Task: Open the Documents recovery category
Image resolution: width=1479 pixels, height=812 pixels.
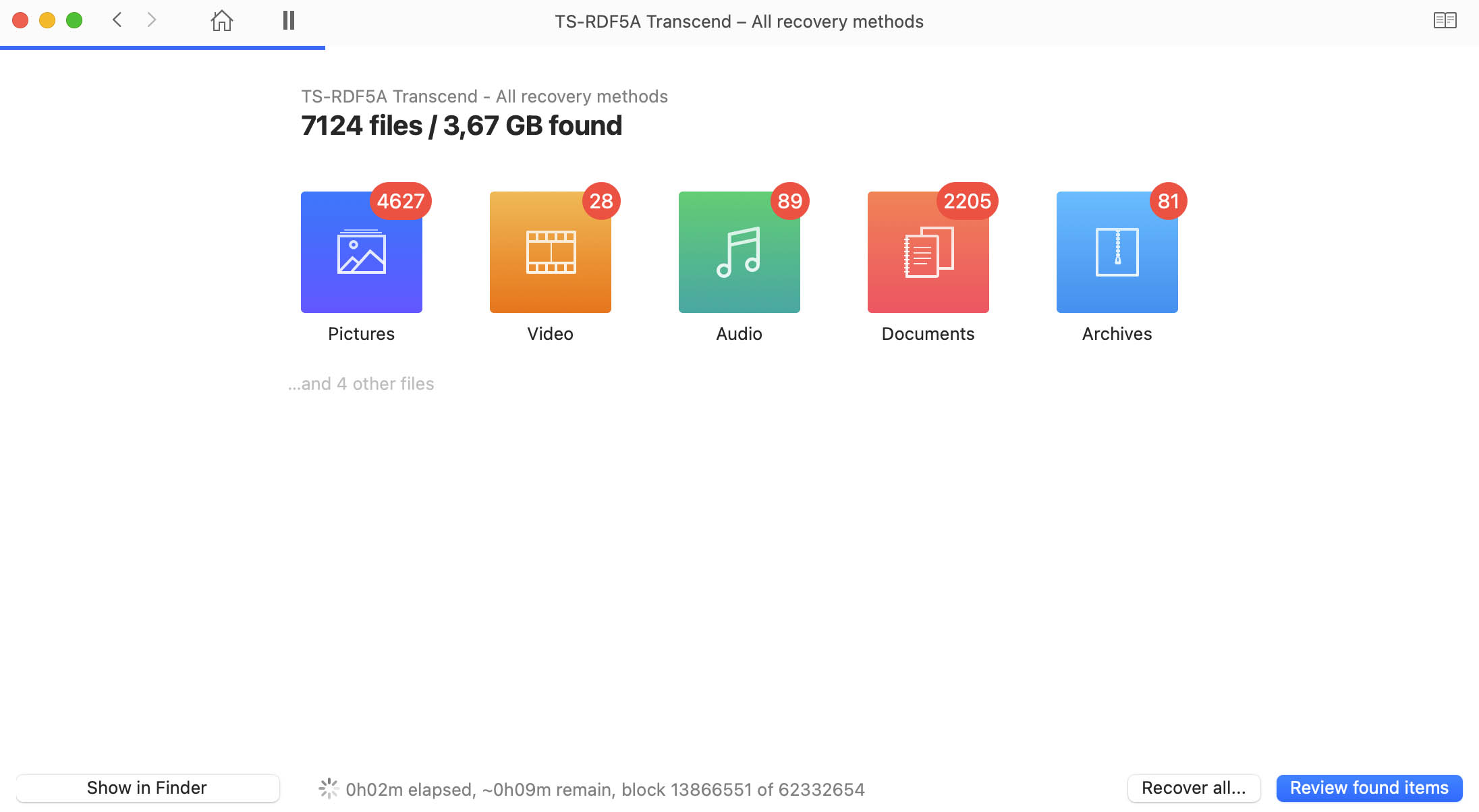Action: pyautogui.click(x=928, y=252)
